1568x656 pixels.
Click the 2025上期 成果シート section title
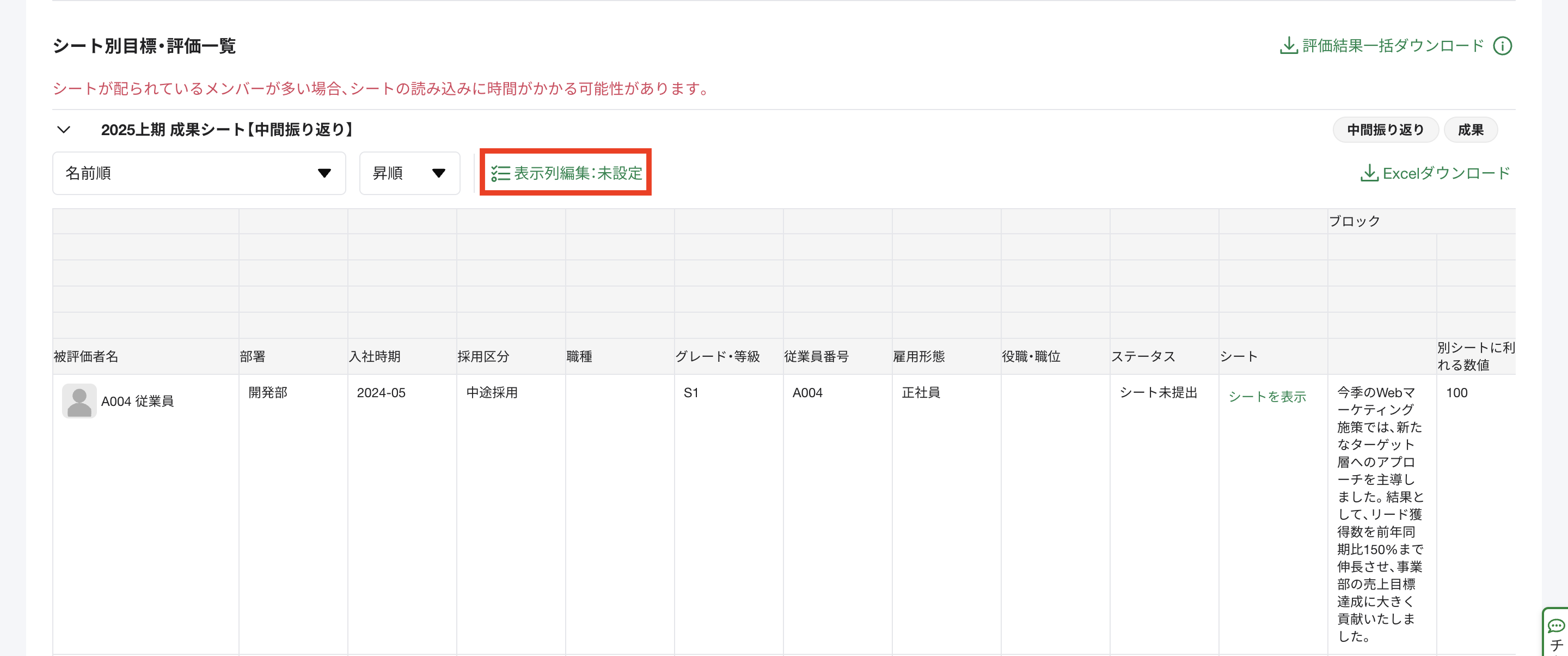coord(228,130)
